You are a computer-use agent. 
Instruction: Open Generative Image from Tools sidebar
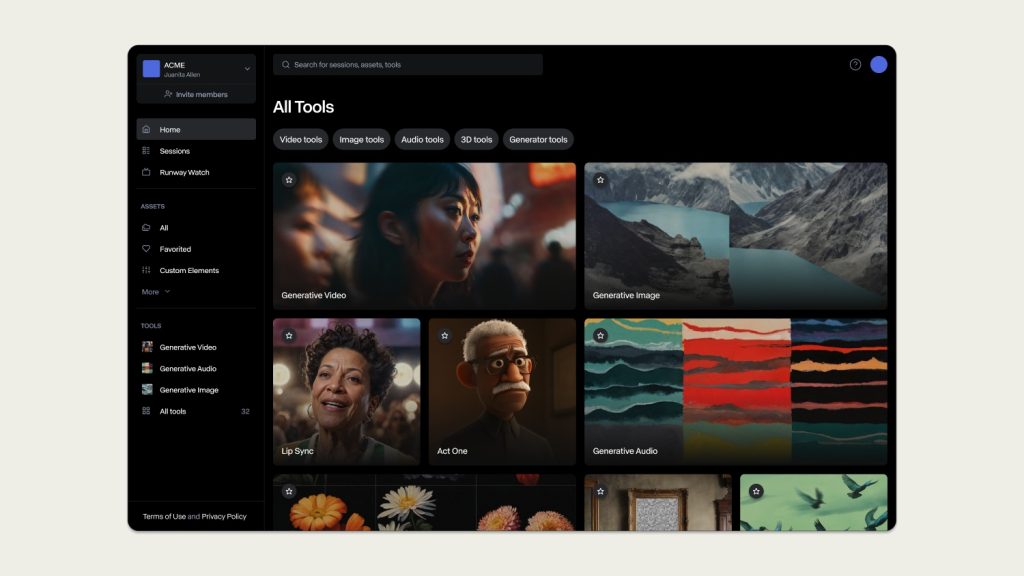point(196,390)
